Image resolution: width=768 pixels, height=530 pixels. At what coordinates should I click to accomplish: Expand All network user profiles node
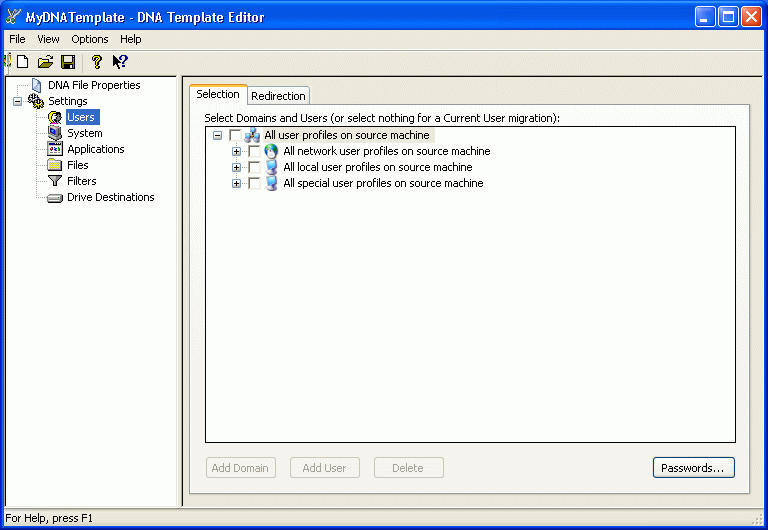click(x=237, y=151)
